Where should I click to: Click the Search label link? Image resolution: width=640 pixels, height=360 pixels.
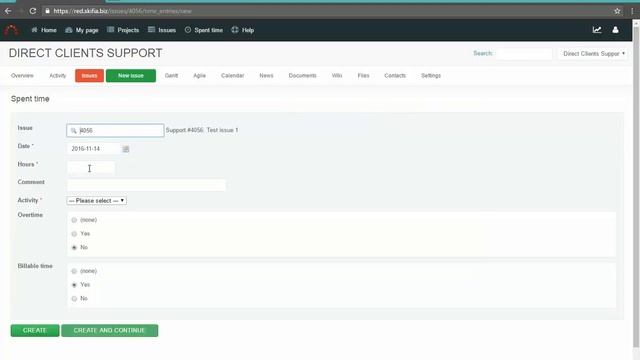[x=482, y=53]
